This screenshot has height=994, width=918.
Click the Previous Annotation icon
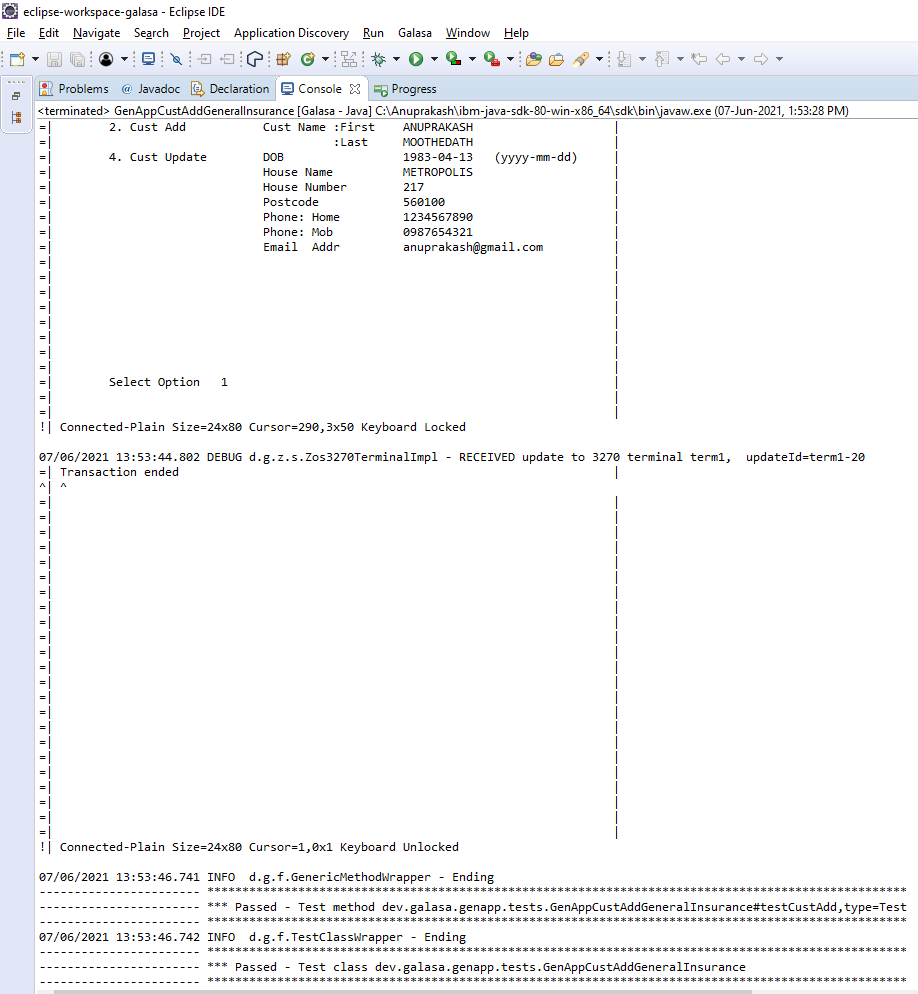pyautogui.click(x=662, y=59)
